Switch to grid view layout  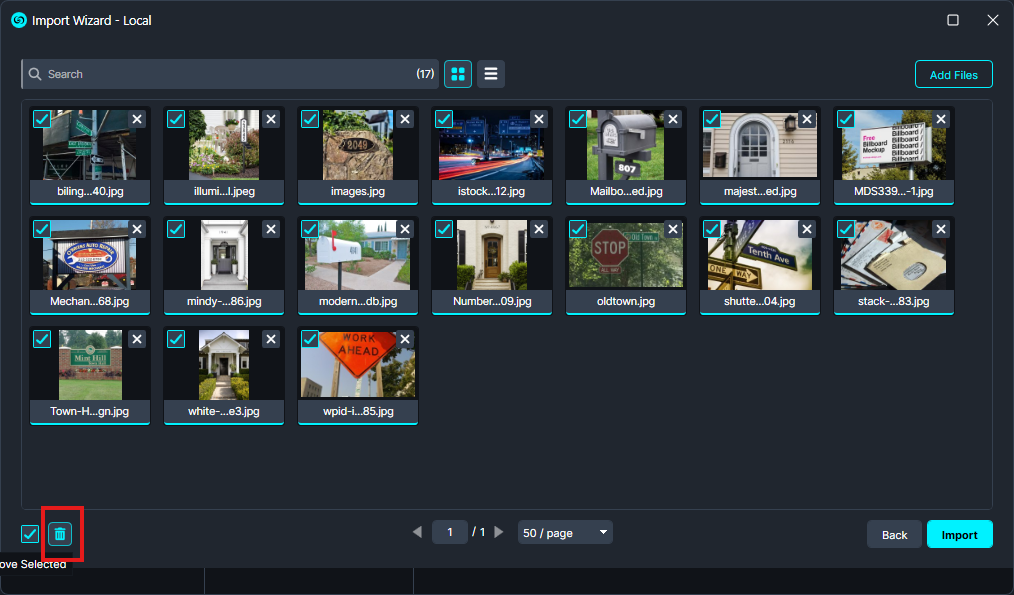click(x=458, y=74)
